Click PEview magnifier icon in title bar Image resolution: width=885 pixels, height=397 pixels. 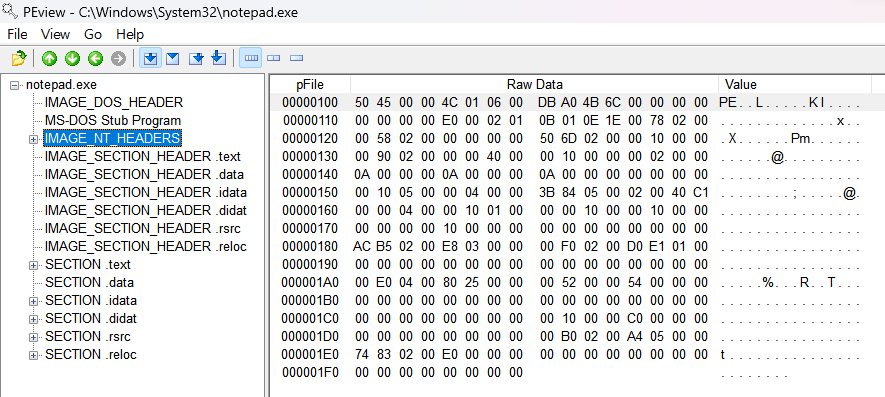pos(10,11)
